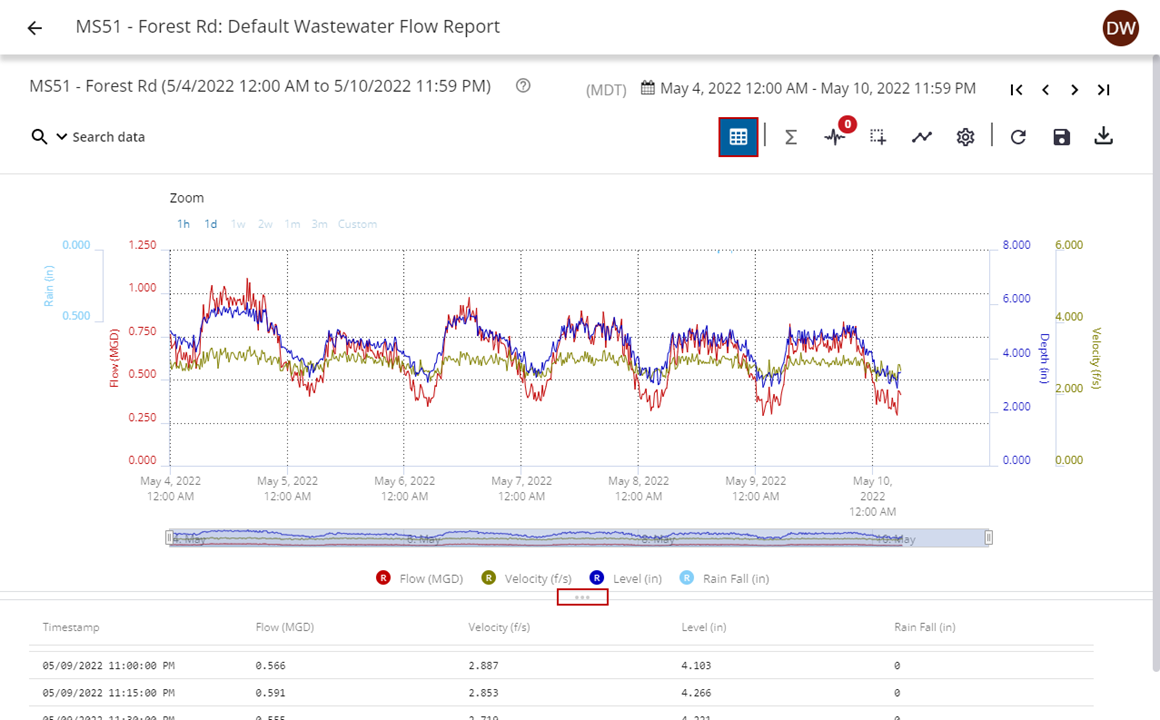Refresh the report data
Screen dimensions: 1160x720
click(x=1018, y=137)
